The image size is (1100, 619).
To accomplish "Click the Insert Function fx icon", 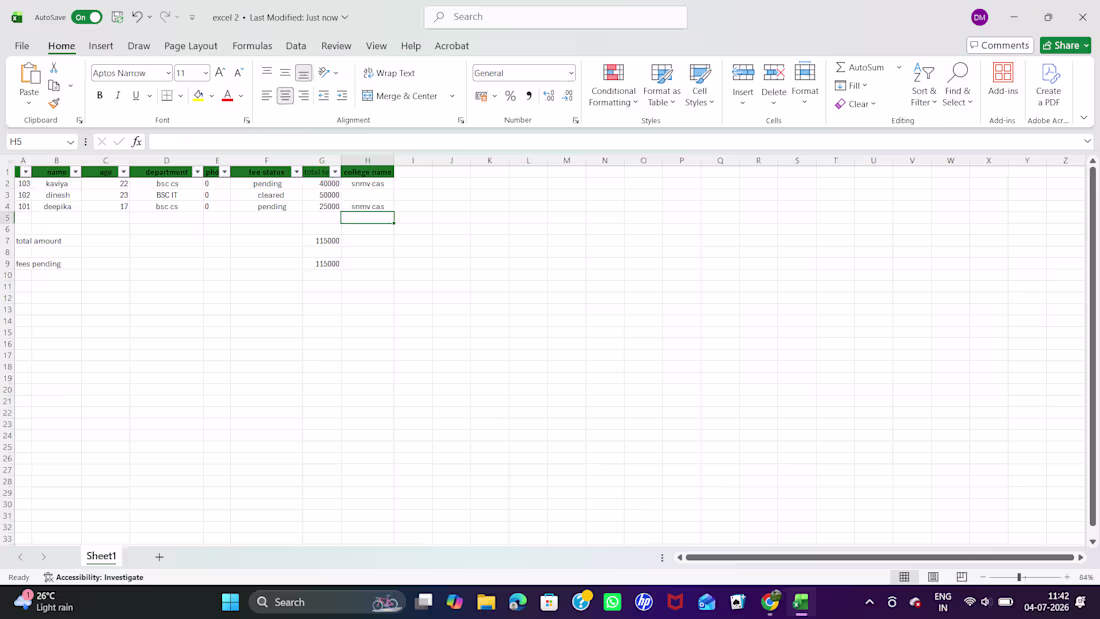I will [136, 142].
